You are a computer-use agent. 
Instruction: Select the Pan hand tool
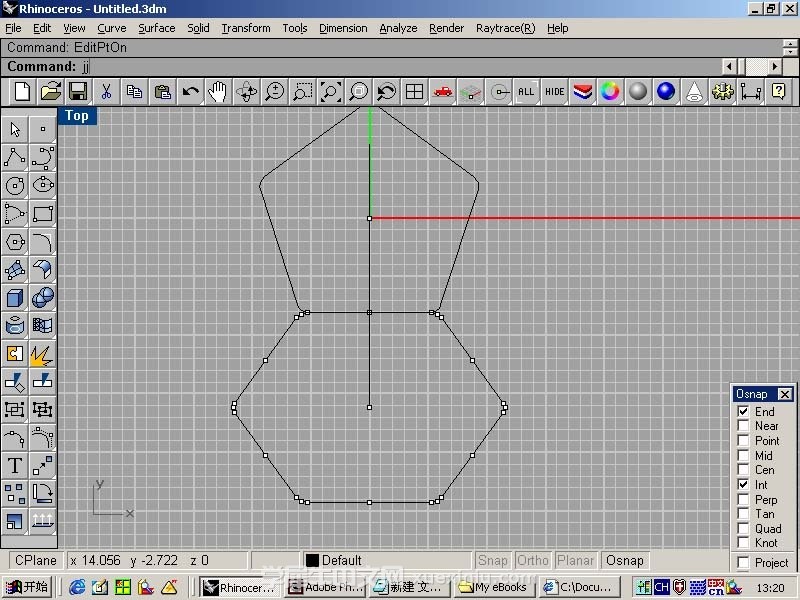click(218, 92)
